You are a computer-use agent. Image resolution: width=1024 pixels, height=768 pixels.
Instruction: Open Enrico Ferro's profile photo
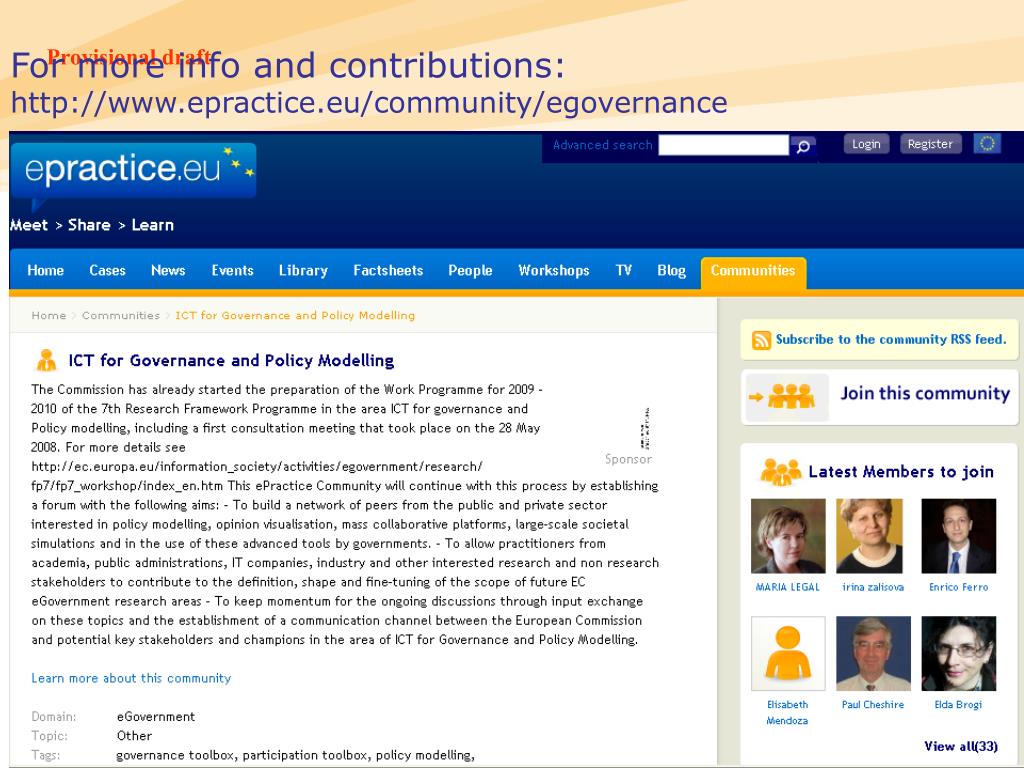[959, 536]
